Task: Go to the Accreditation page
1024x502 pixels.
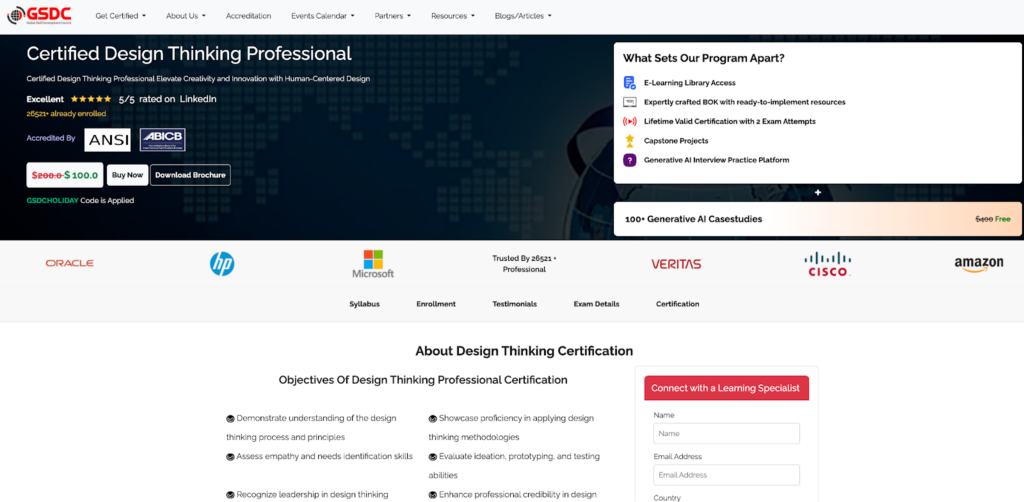Action: tap(248, 16)
